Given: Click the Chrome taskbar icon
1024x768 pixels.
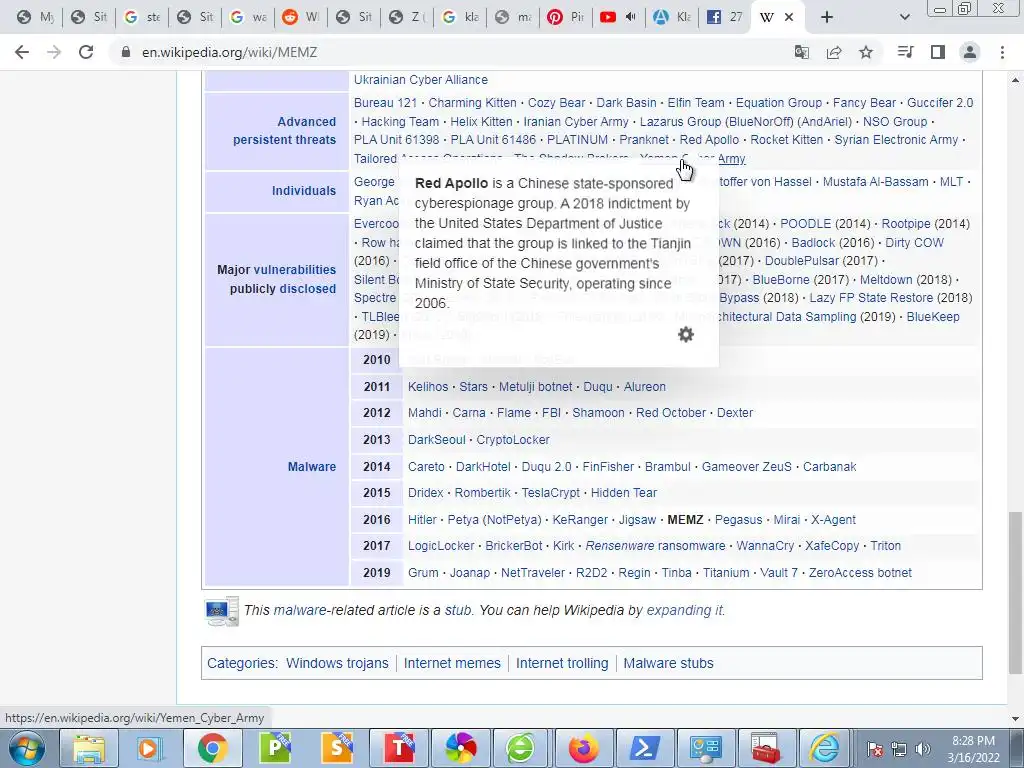Looking at the screenshot, I should 212,748.
